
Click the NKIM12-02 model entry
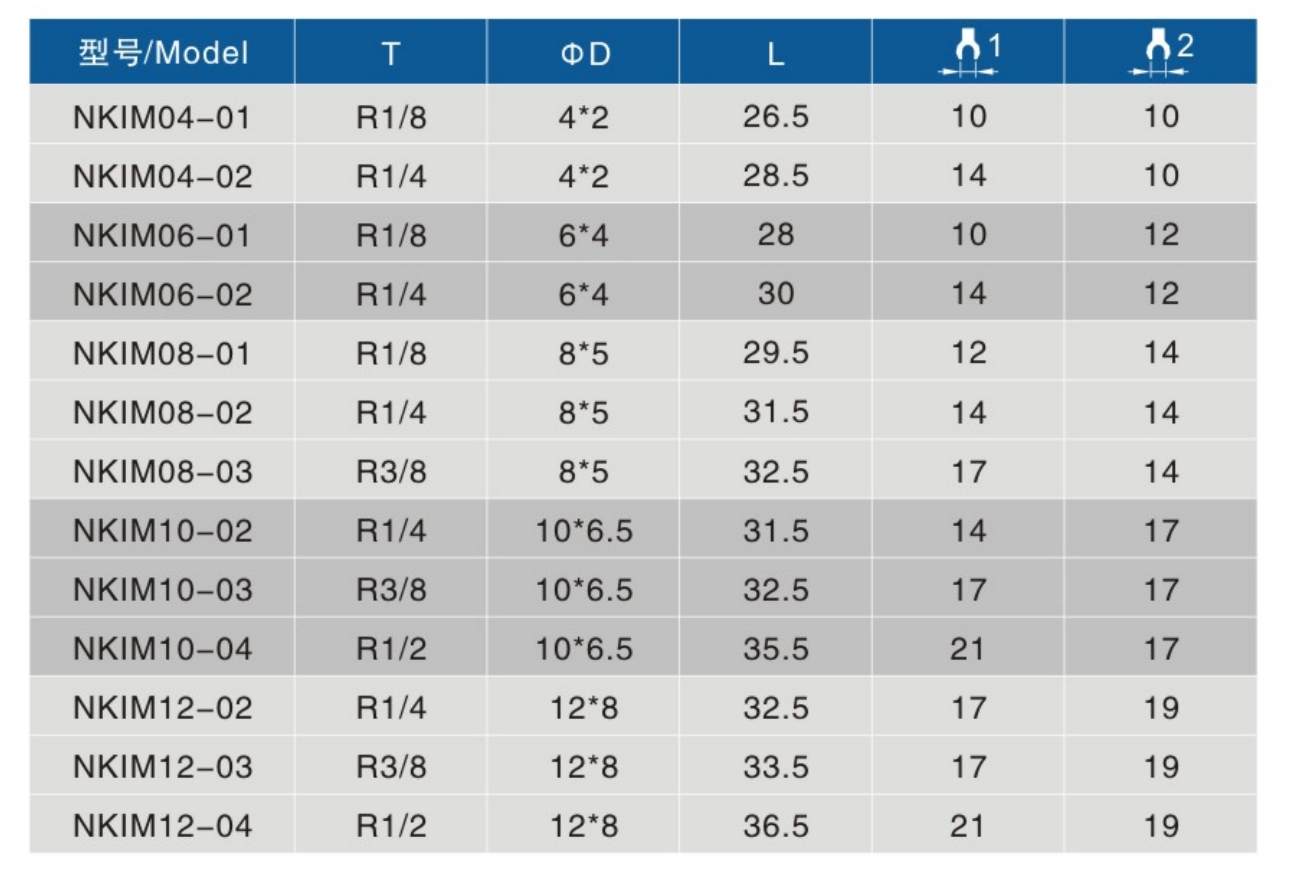[x=162, y=708]
